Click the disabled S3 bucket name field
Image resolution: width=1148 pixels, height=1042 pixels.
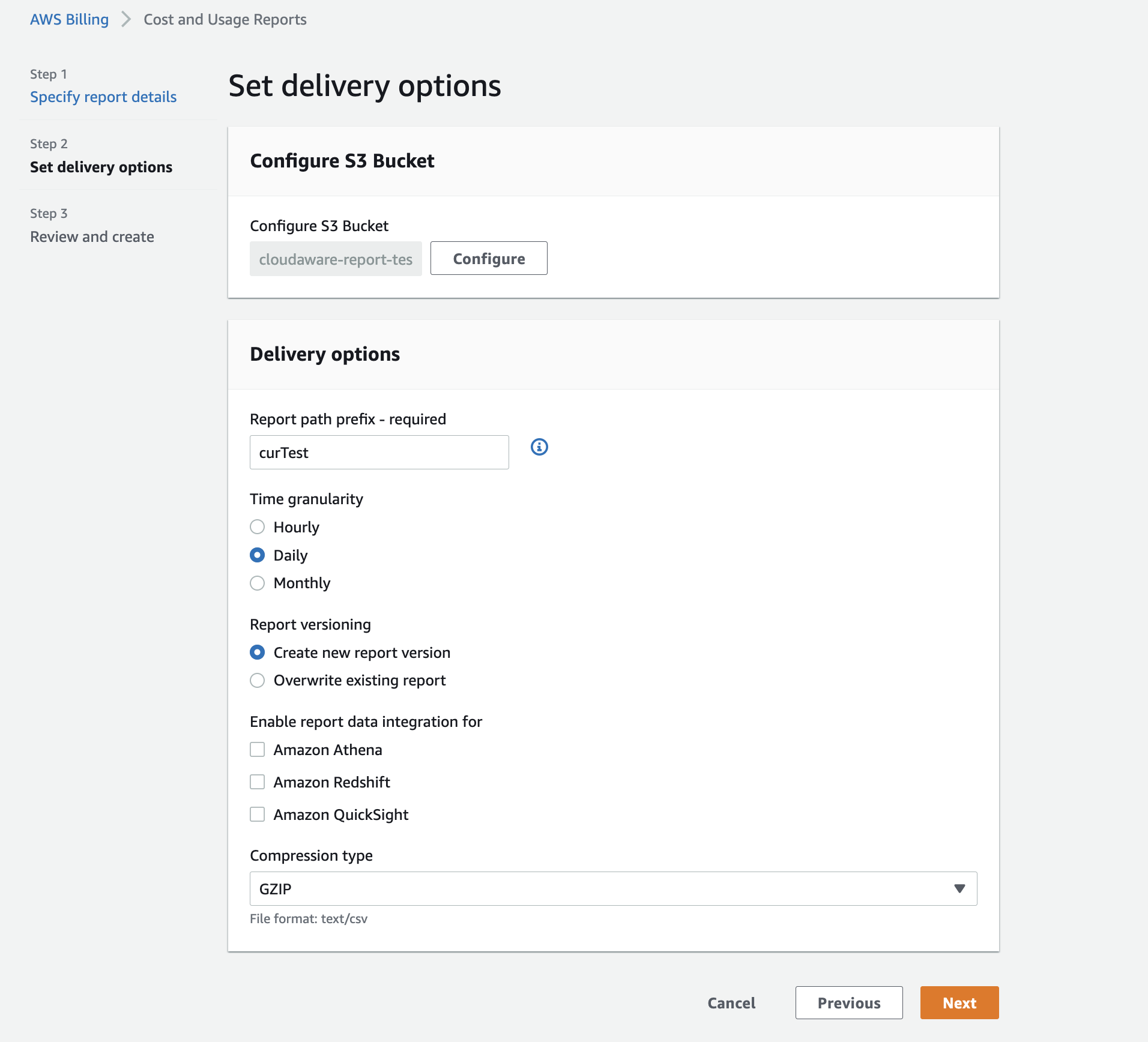(x=336, y=259)
